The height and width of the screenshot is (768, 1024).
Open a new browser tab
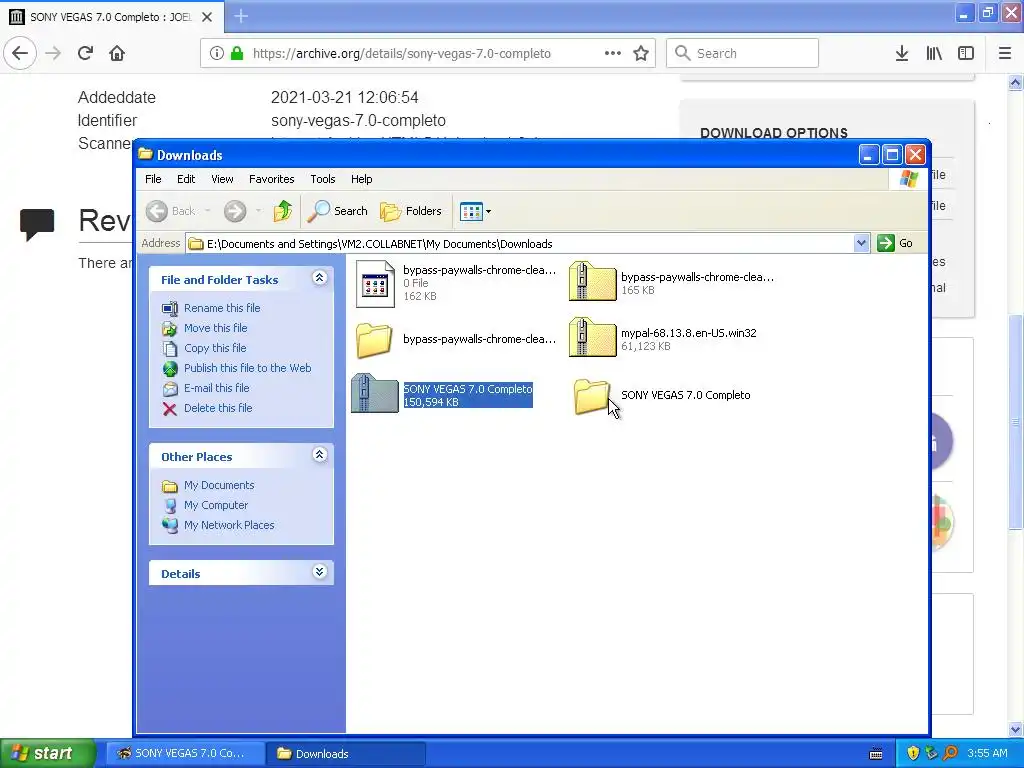tap(241, 16)
